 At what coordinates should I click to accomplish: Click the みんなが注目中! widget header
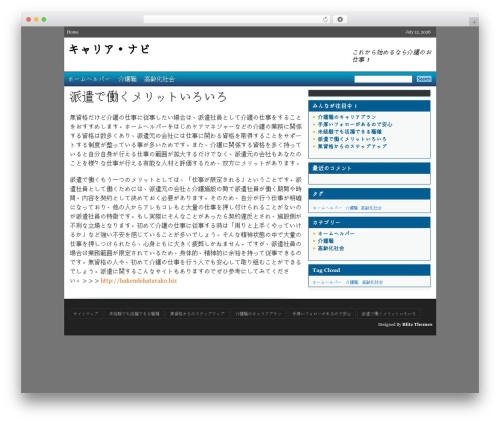[x=369, y=106]
